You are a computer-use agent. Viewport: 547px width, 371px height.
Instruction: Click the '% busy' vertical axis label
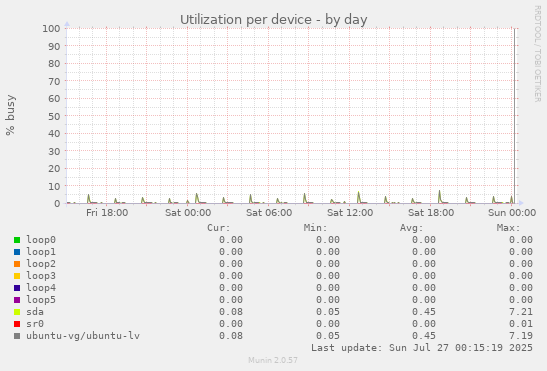pos(10,115)
